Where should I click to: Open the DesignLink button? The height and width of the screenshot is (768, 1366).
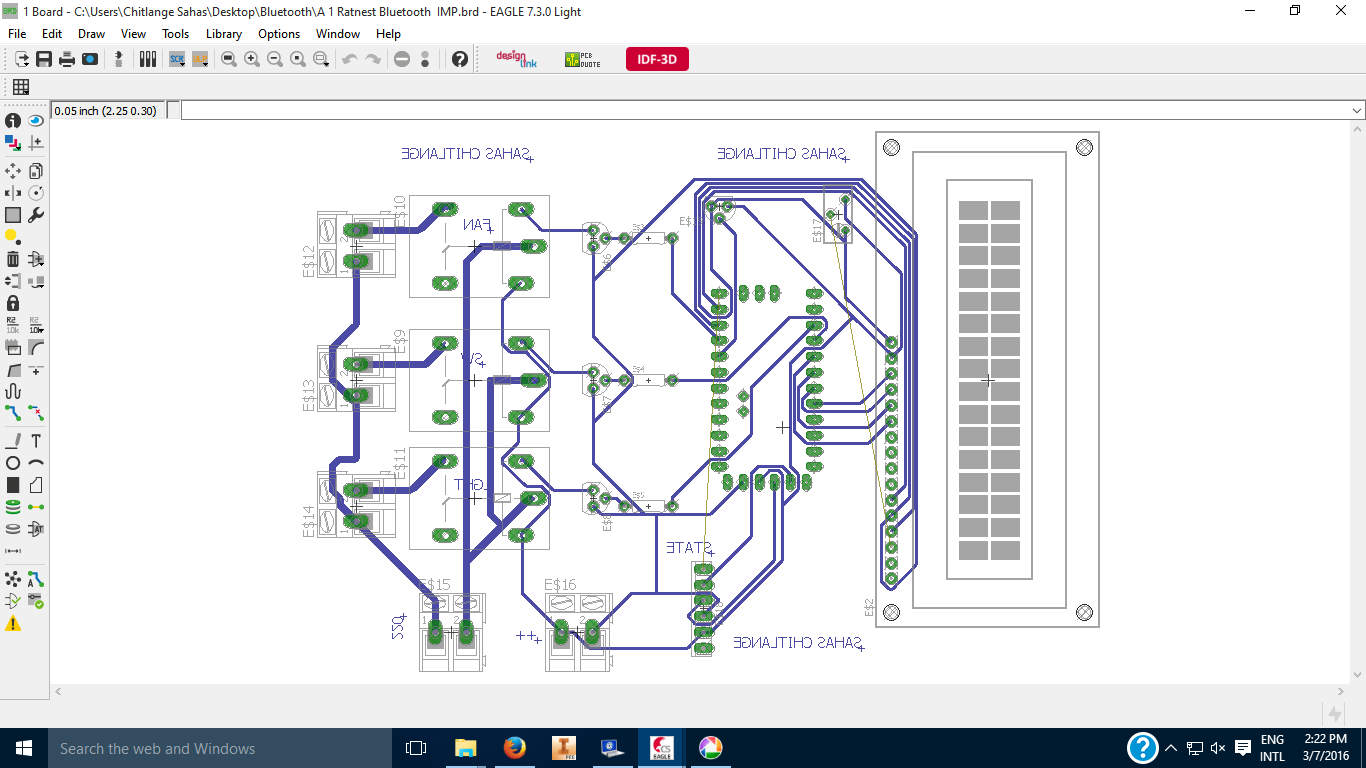517,59
